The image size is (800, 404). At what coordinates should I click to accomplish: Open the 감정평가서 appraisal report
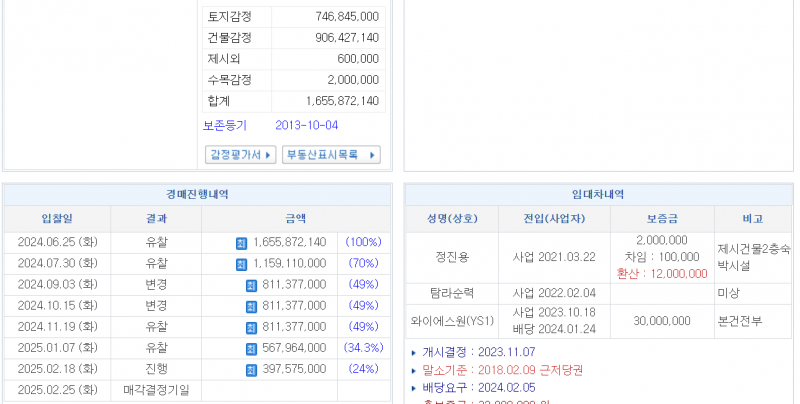[240, 155]
